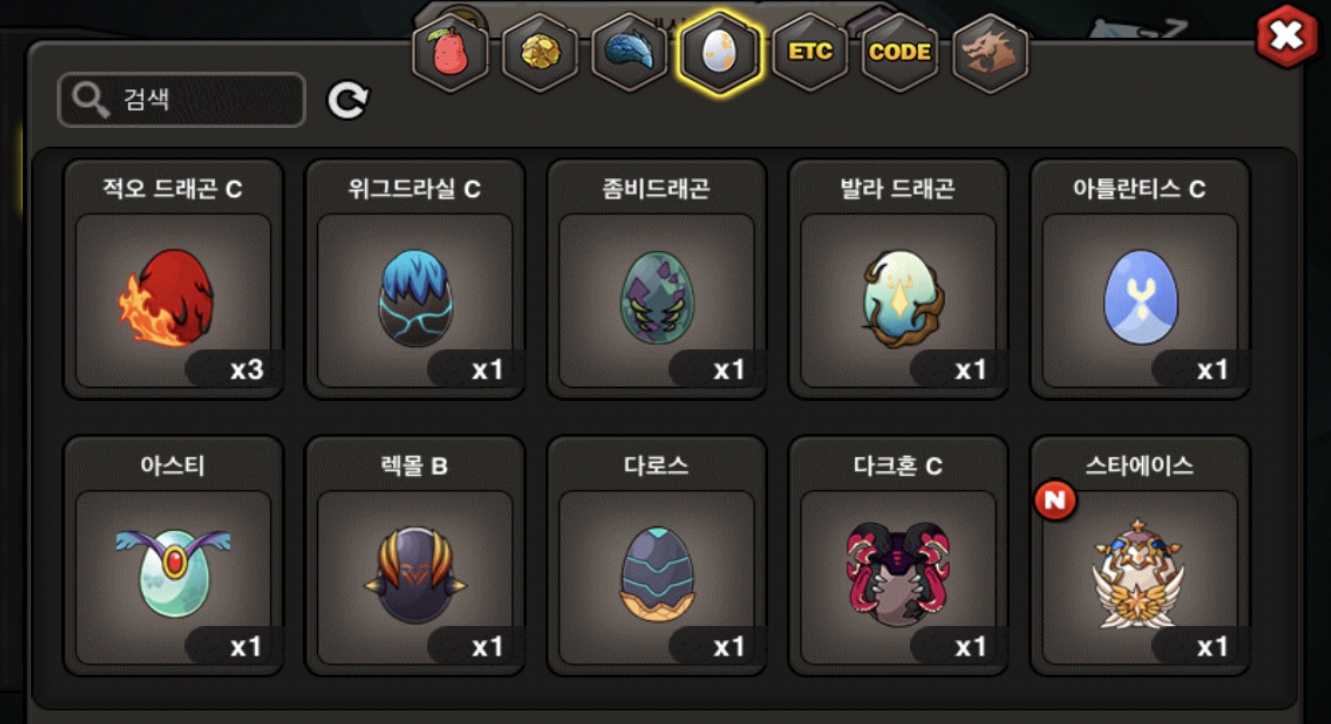Open the new 스타에이스 egg
The height and width of the screenshot is (724, 1331).
[x=1140, y=556]
